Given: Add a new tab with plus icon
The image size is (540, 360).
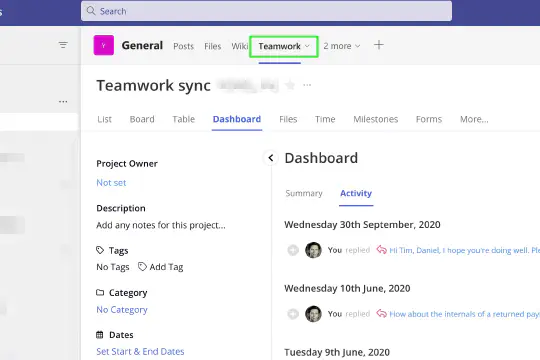Looking at the screenshot, I should pos(378,45).
